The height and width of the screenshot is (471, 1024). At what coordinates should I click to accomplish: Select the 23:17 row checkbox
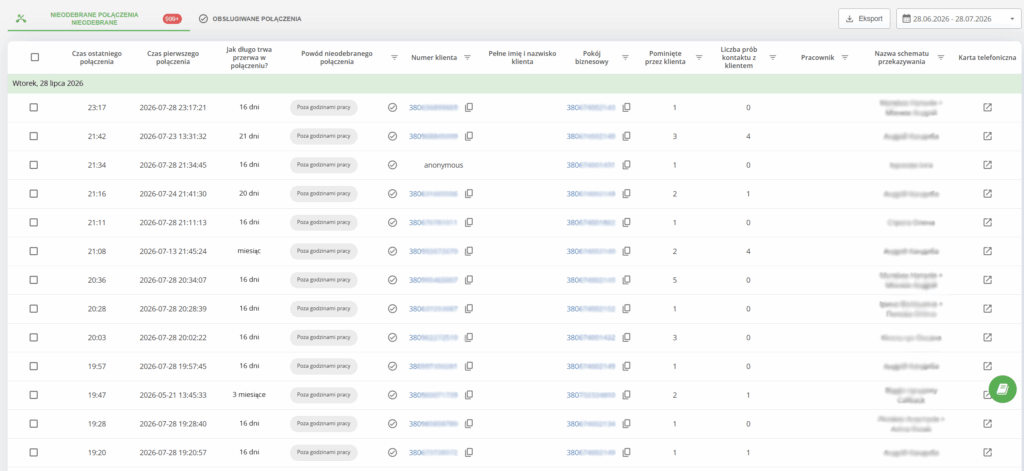pos(34,107)
